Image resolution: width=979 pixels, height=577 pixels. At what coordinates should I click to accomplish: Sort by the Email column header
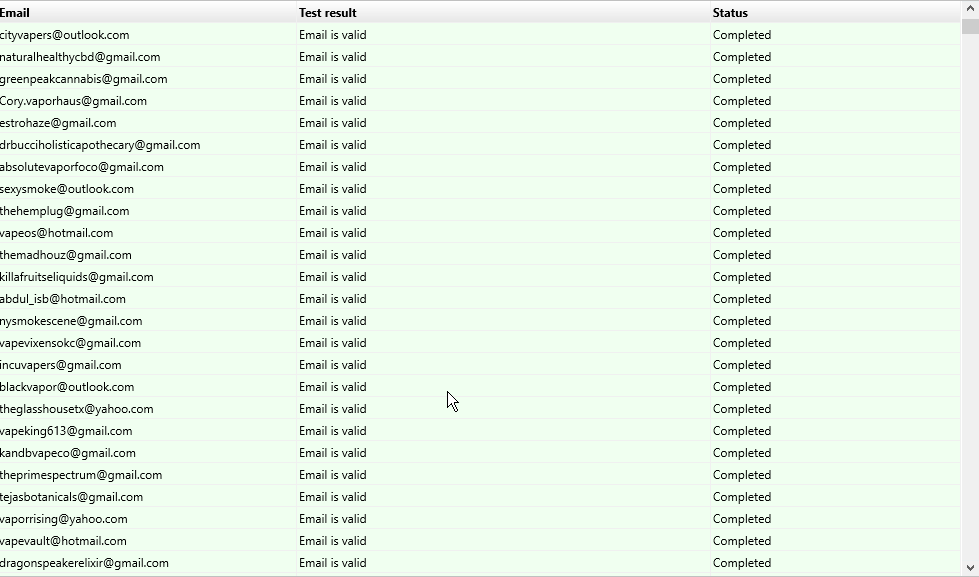15,13
